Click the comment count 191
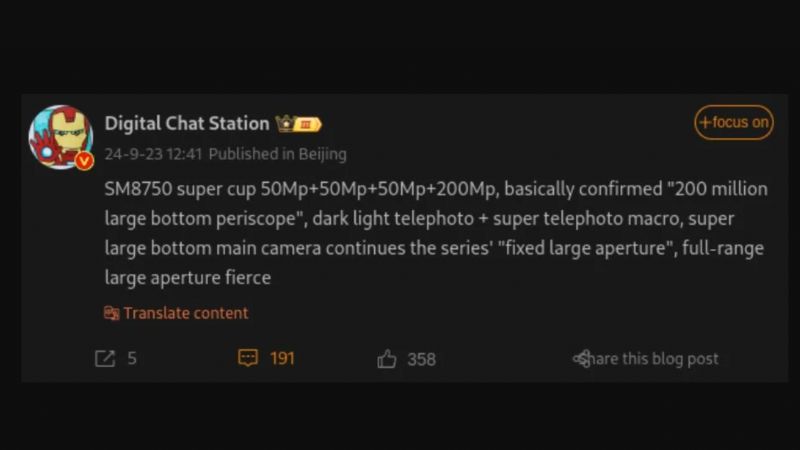This screenshot has height=450, width=800. tap(282, 358)
